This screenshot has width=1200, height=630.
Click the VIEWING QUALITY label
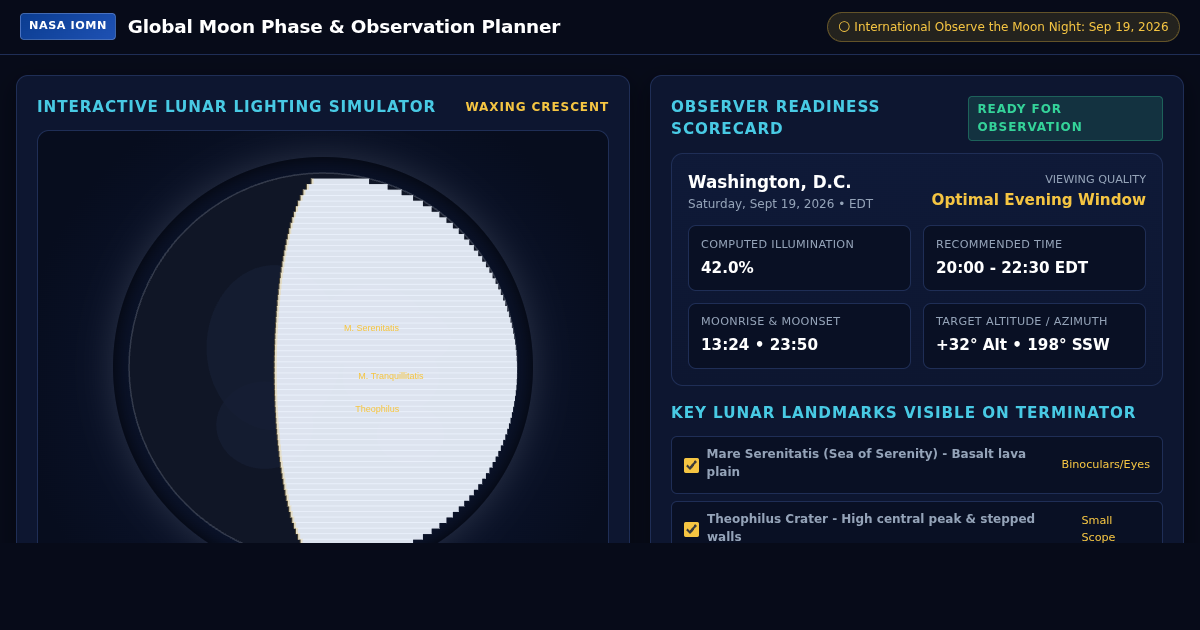[1095, 179]
